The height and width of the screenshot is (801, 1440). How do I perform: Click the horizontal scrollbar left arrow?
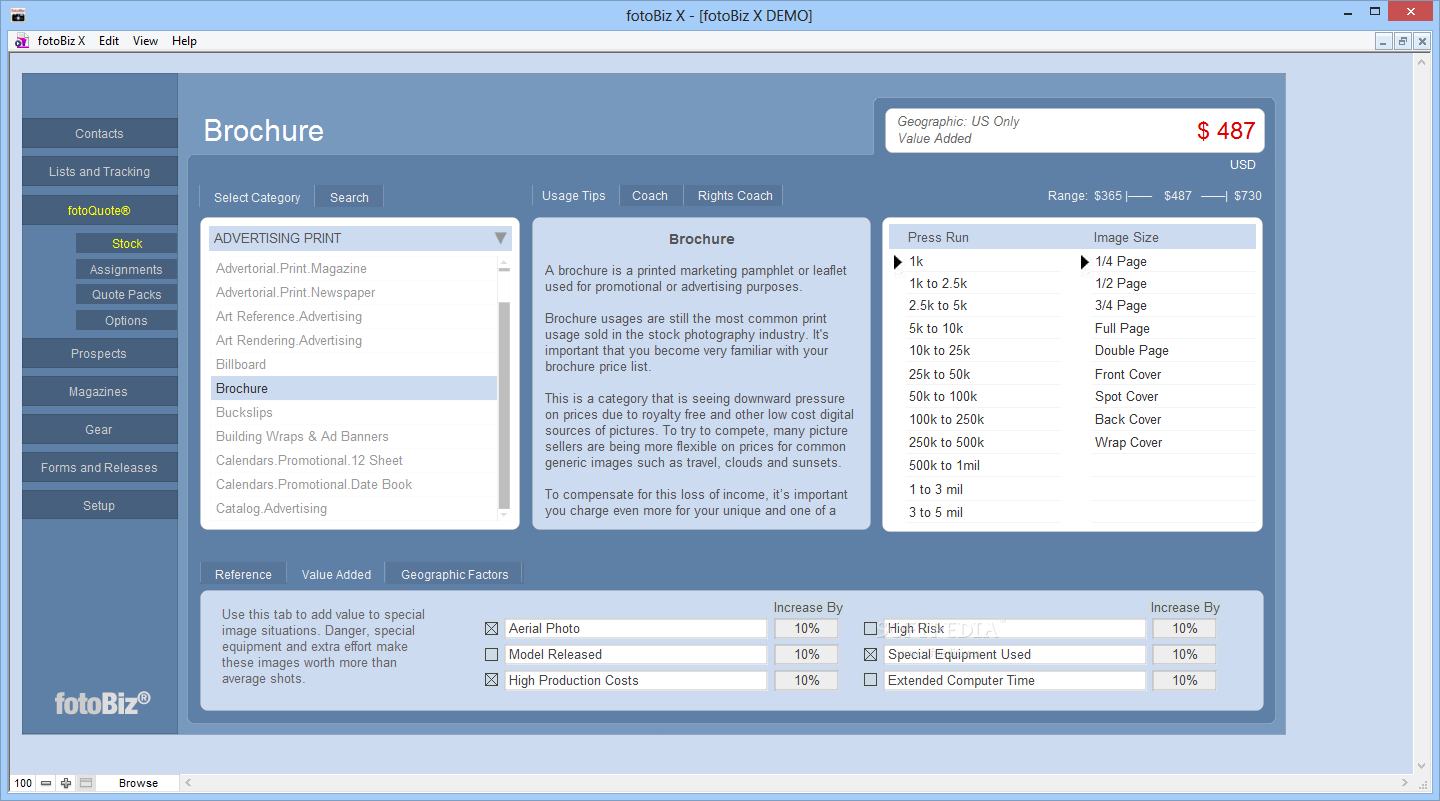pyautogui.click(x=187, y=783)
